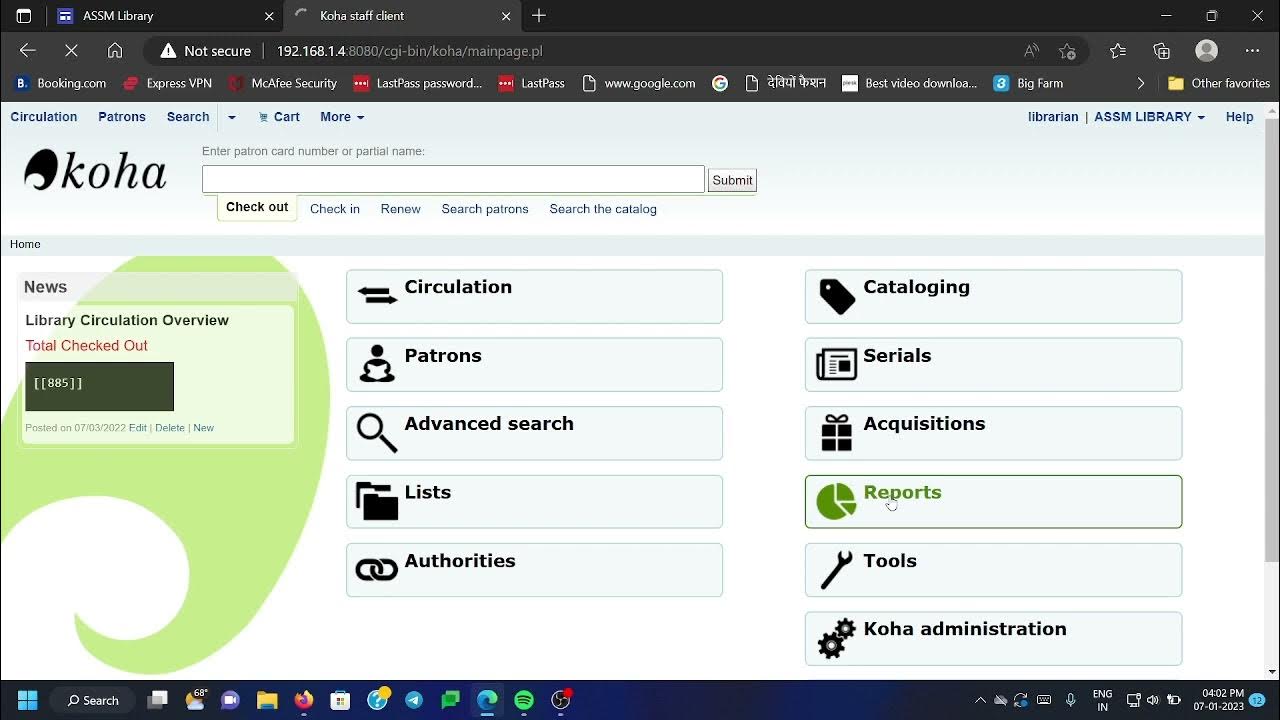Open Telegram from the taskbar
Viewport: 1280px width, 720px height.
(414, 700)
